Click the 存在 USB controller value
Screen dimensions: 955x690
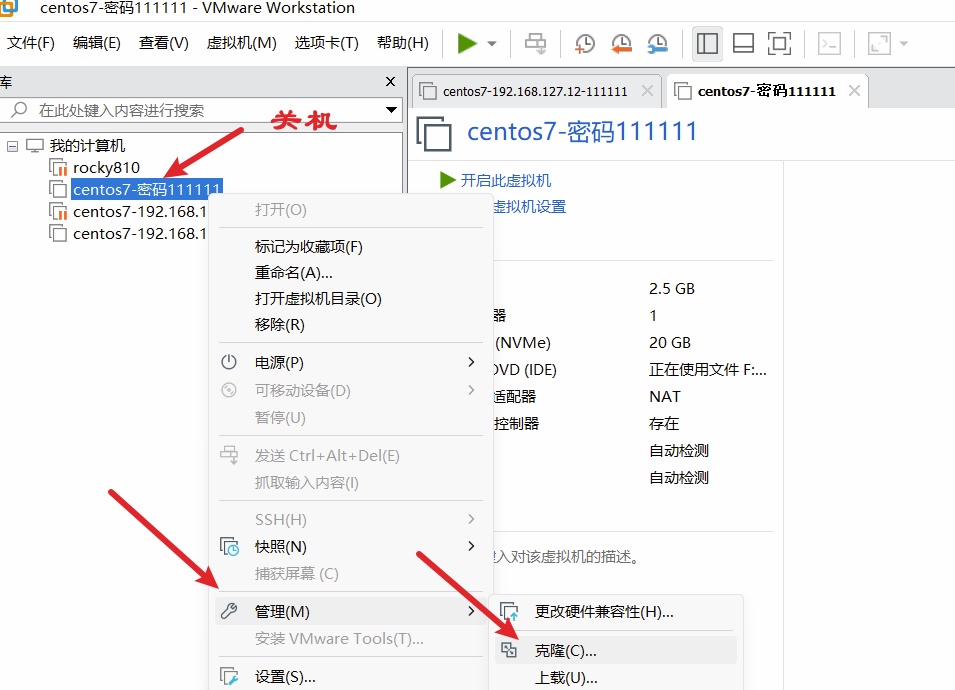click(x=664, y=423)
